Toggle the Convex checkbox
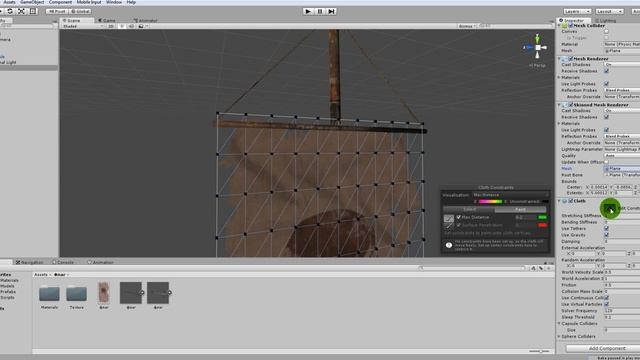Viewport: 640px width, 360px height. (607, 31)
